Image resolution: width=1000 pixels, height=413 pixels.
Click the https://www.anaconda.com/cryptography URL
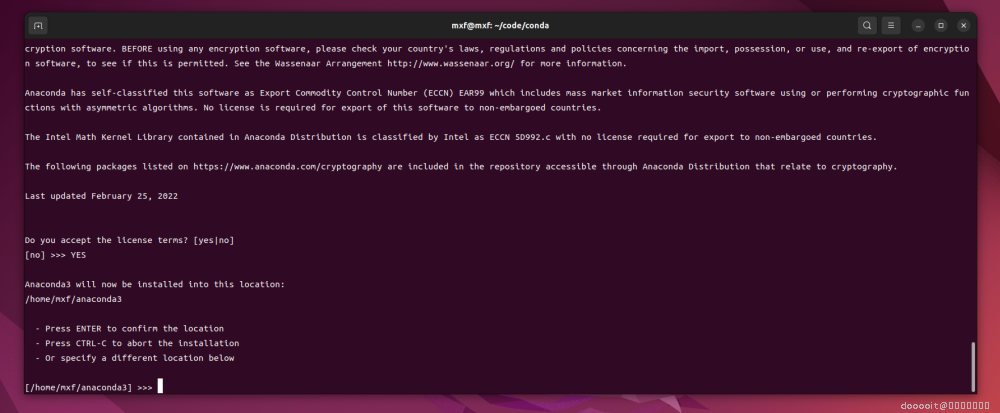(x=288, y=167)
